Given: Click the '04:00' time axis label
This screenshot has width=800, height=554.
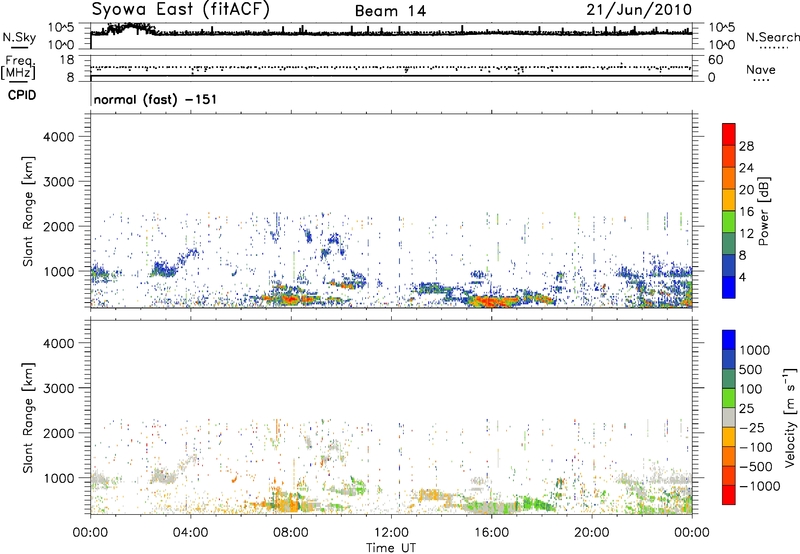Looking at the screenshot, I should [x=190, y=533].
